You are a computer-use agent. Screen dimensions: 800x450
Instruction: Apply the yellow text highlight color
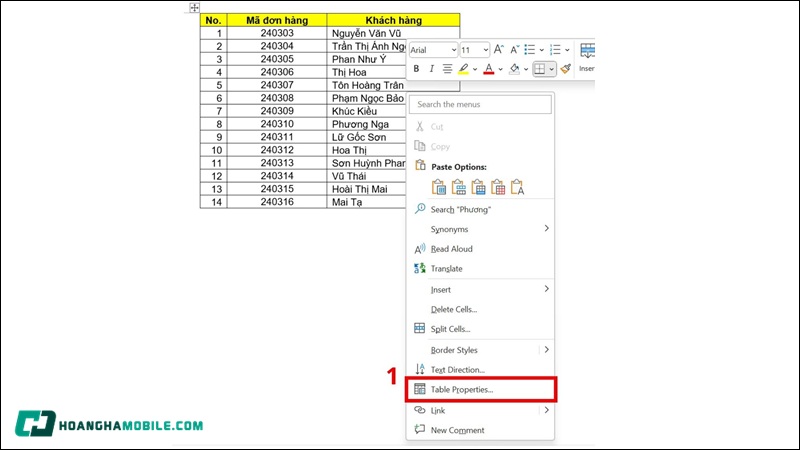click(x=463, y=69)
